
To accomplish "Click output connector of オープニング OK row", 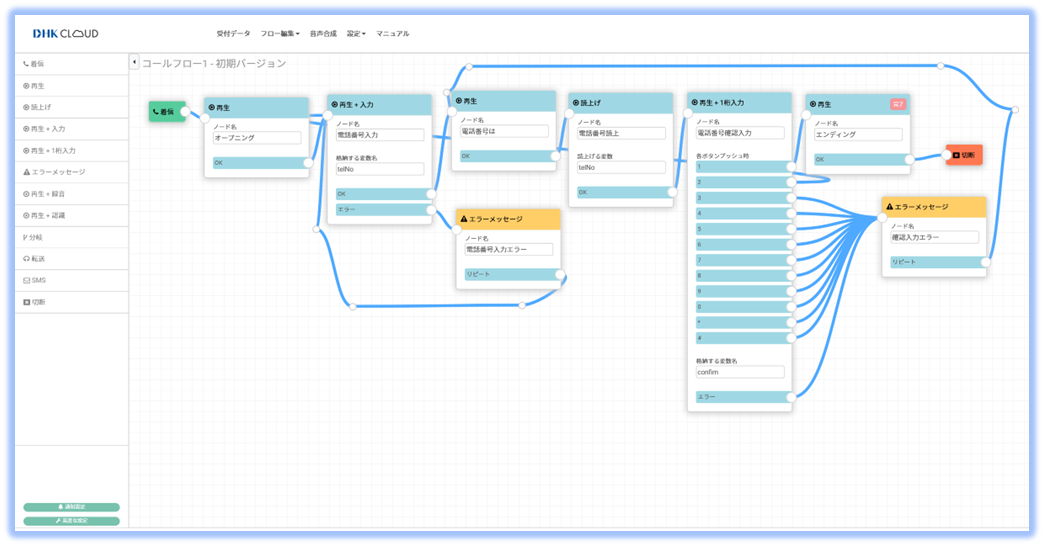I will [x=308, y=163].
